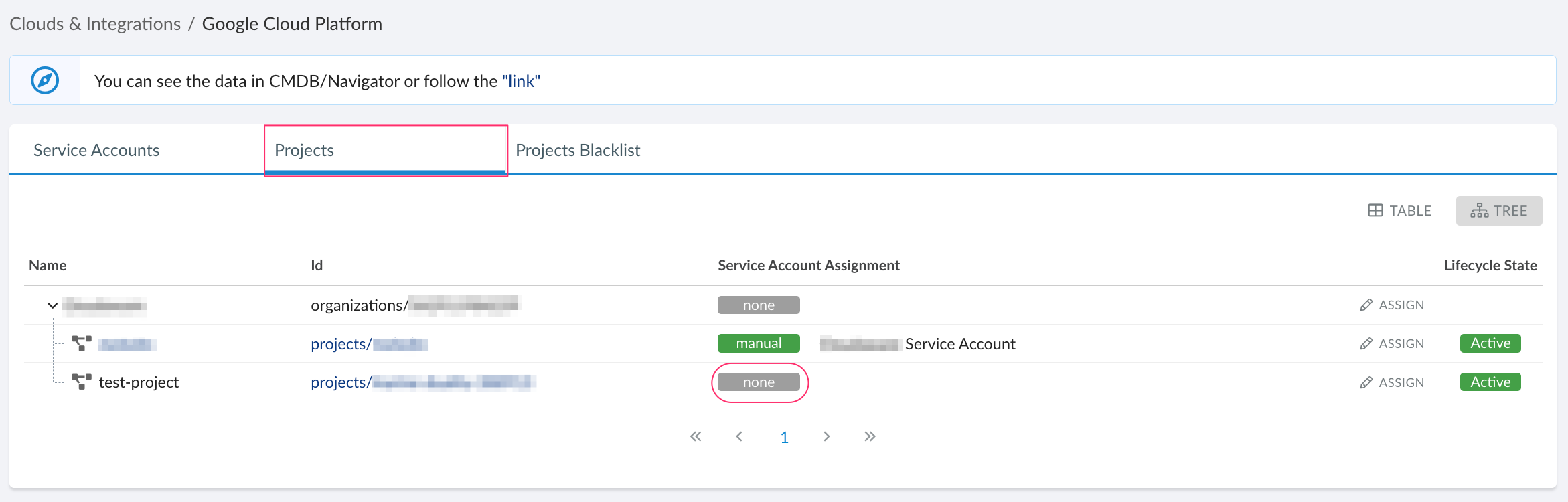1568x502 pixels.
Task: Switch to TREE view
Action: click(1499, 211)
